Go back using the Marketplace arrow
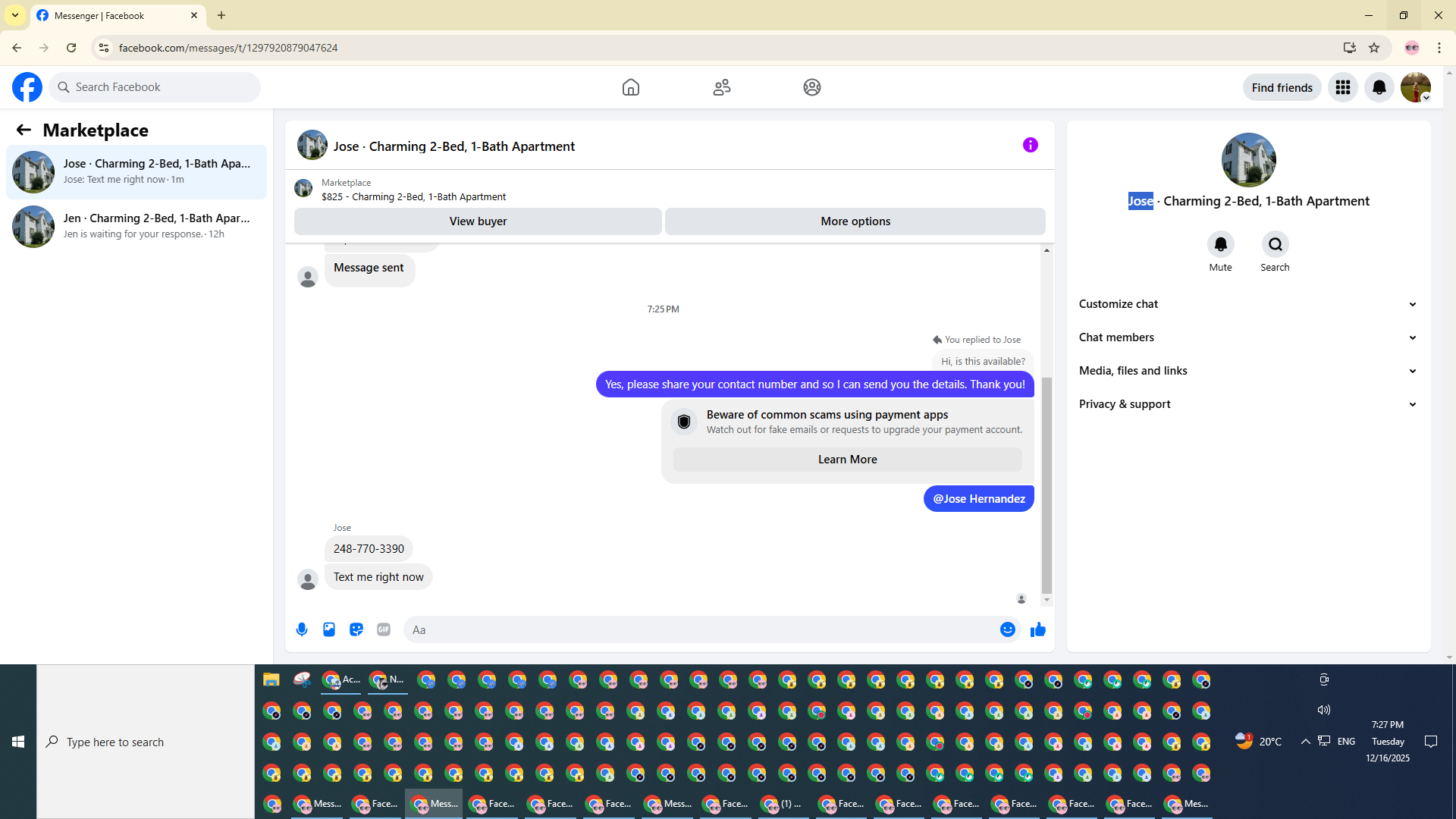Viewport: 1456px width, 819px height. (24, 130)
